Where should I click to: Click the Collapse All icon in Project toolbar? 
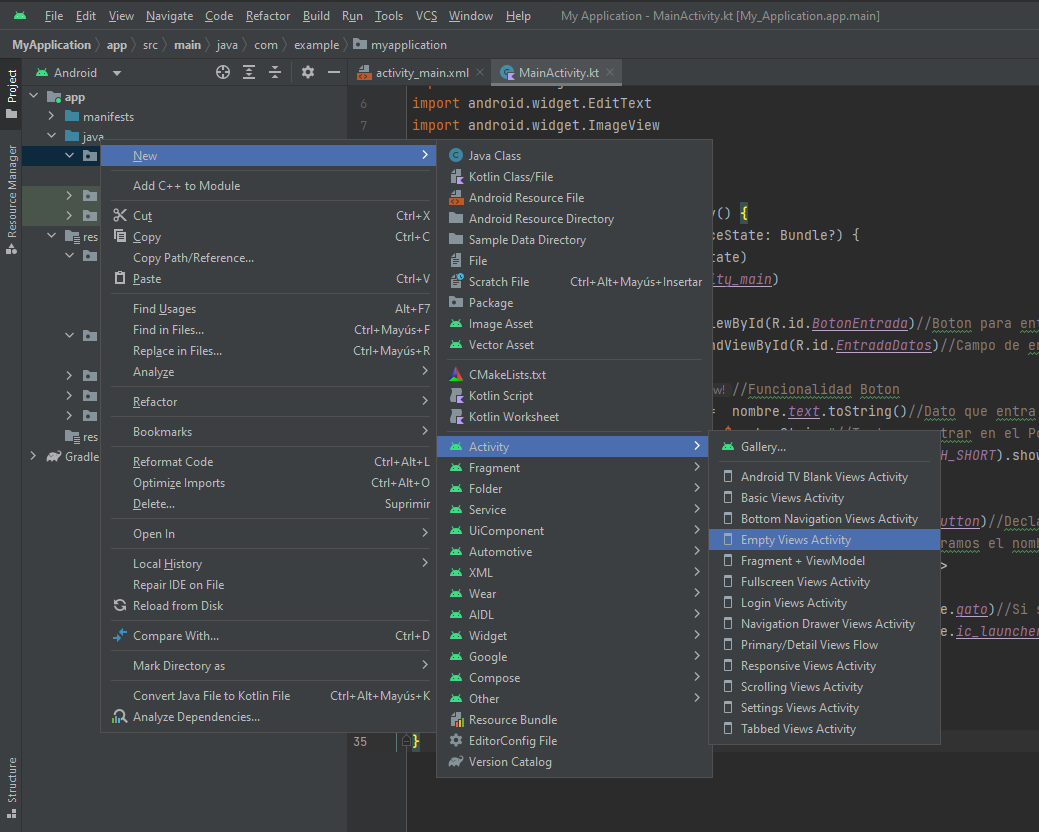(275, 73)
